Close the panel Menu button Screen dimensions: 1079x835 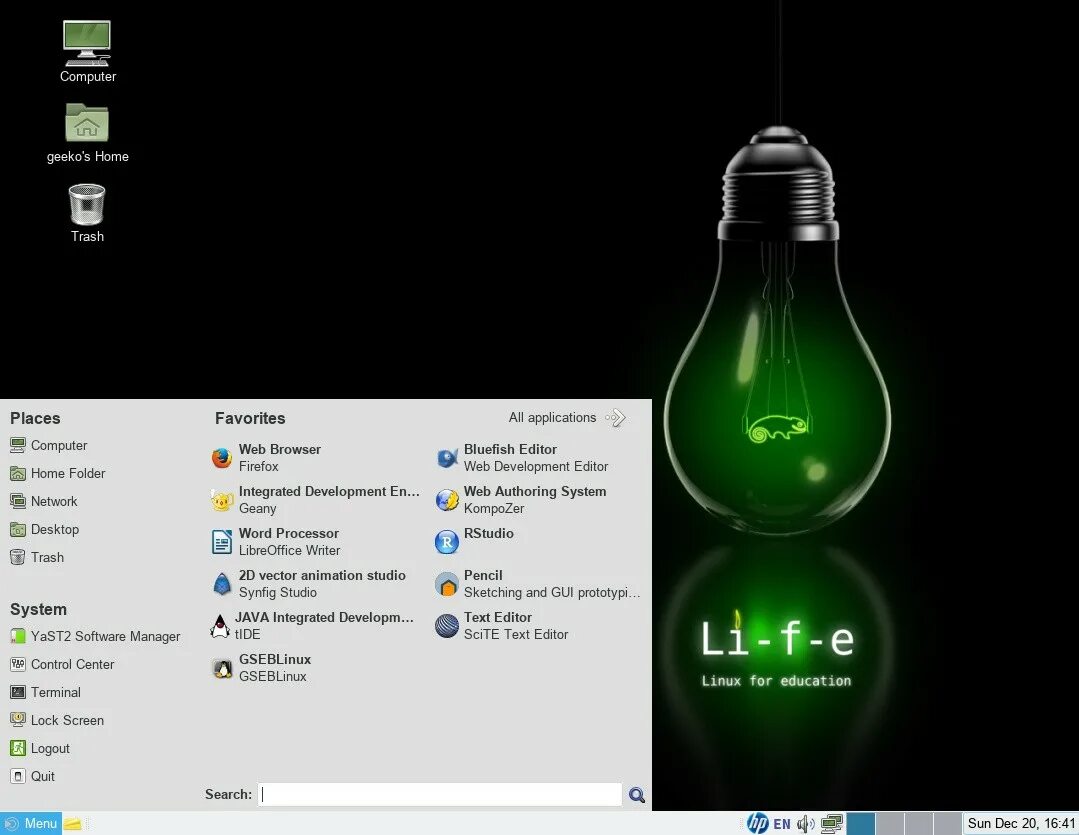[x=31, y=823]
